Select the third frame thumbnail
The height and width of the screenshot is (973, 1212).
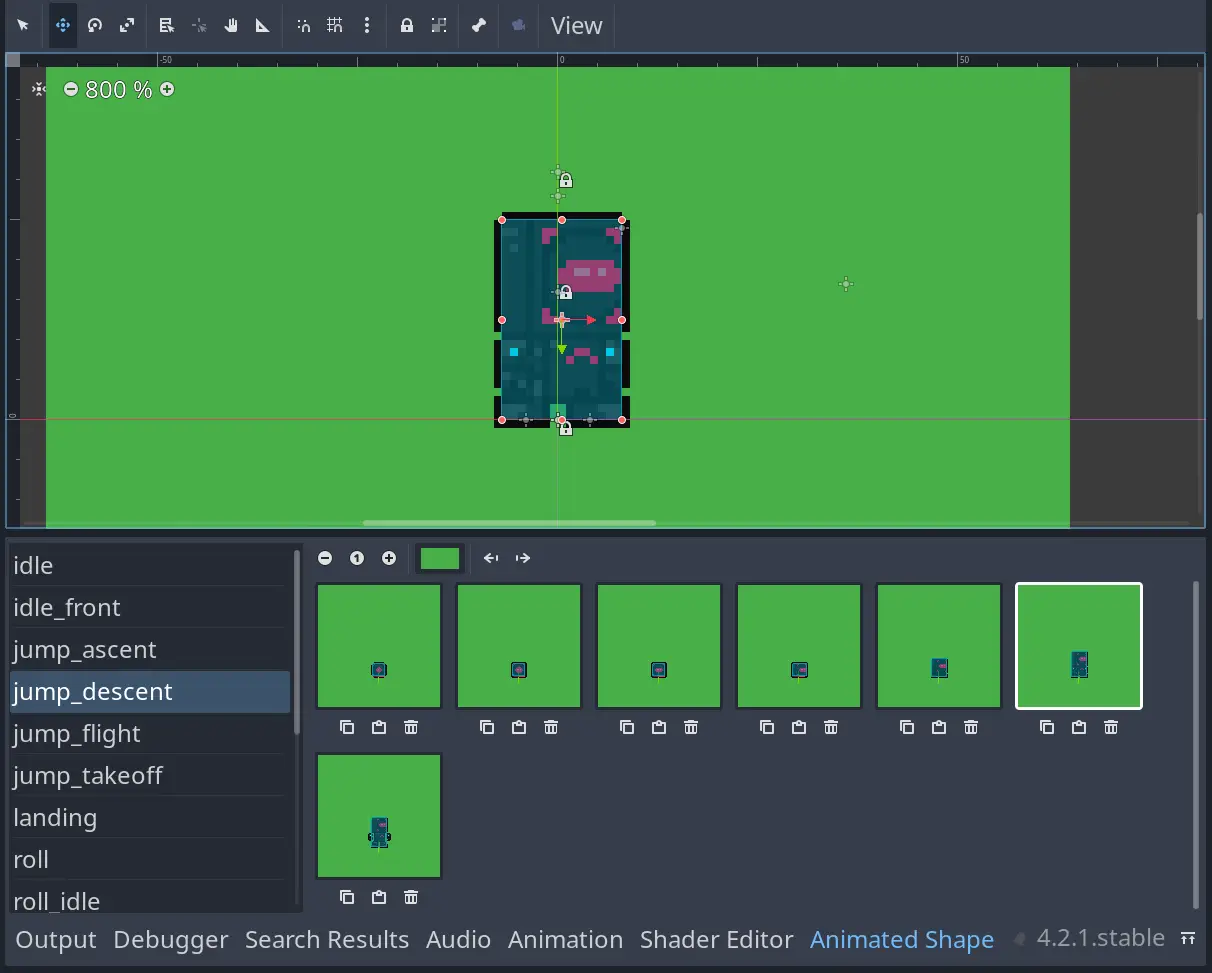coord(659,646)
